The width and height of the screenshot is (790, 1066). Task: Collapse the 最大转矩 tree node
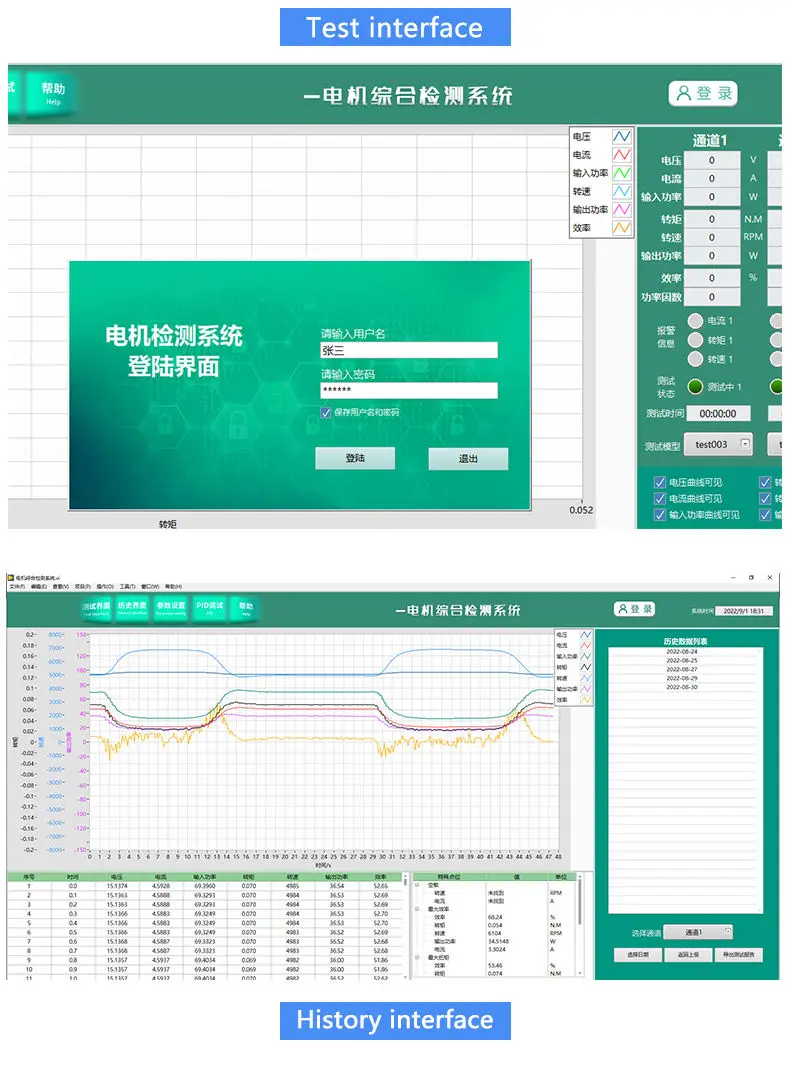(x=417, y=957)
